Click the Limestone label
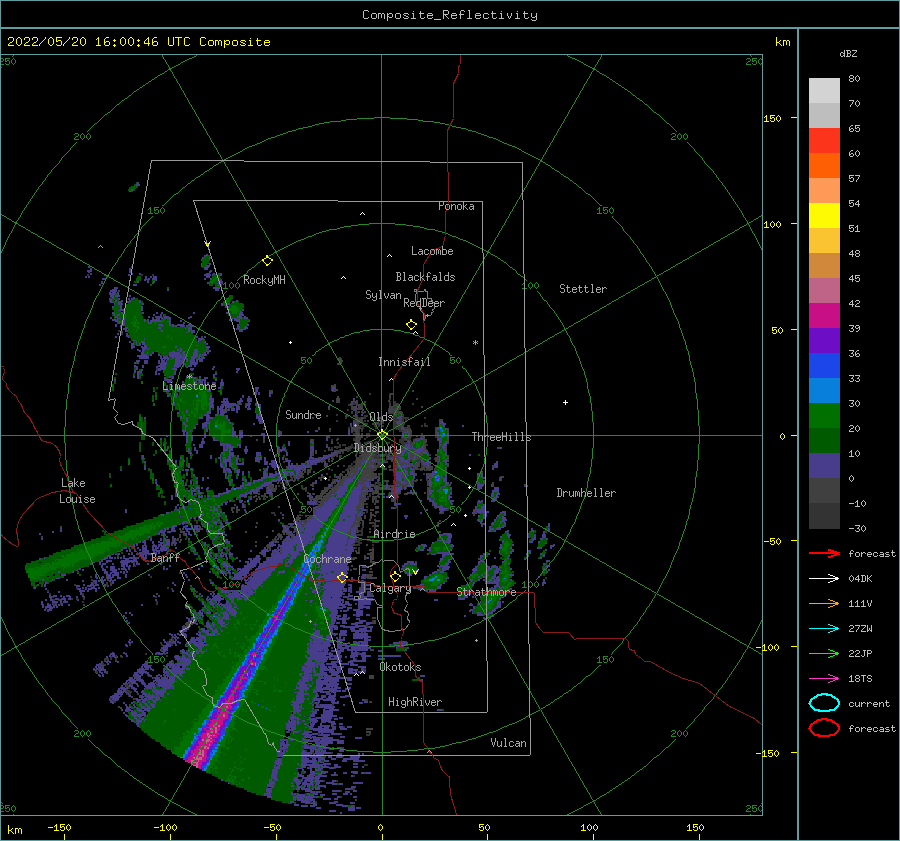The image size is (900, 841). (189, 386)
